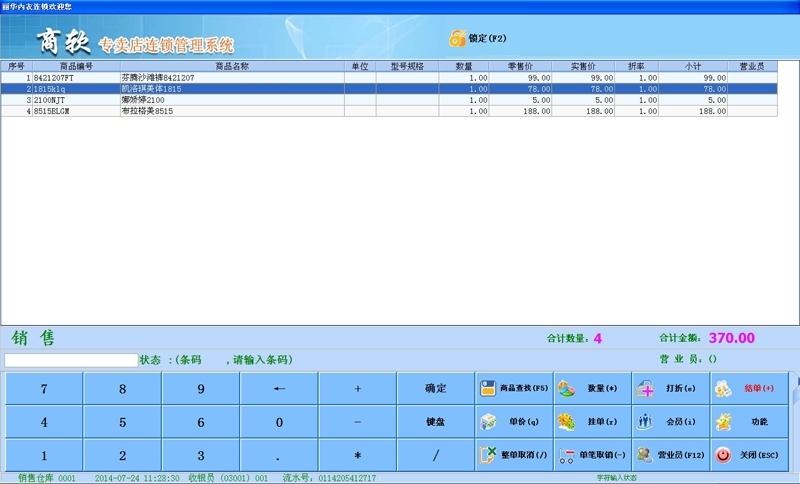Click 单价(q) unit price button
The image size is (800, 484).
click(514, 422)
